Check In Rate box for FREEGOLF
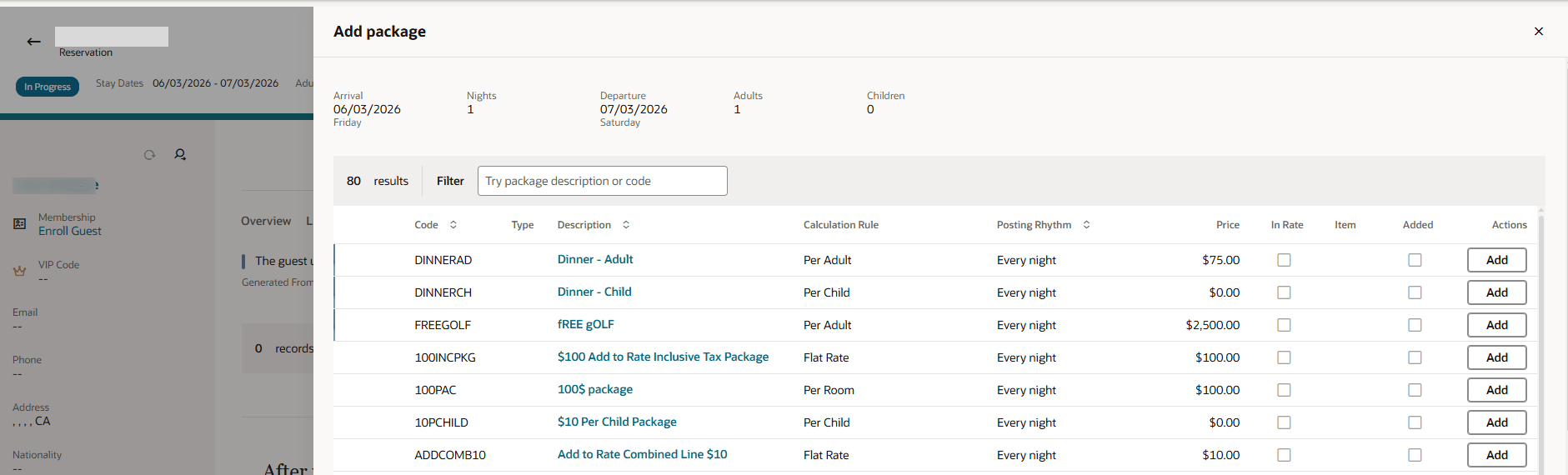1568x475 pixels. [x=1284, y=325]
